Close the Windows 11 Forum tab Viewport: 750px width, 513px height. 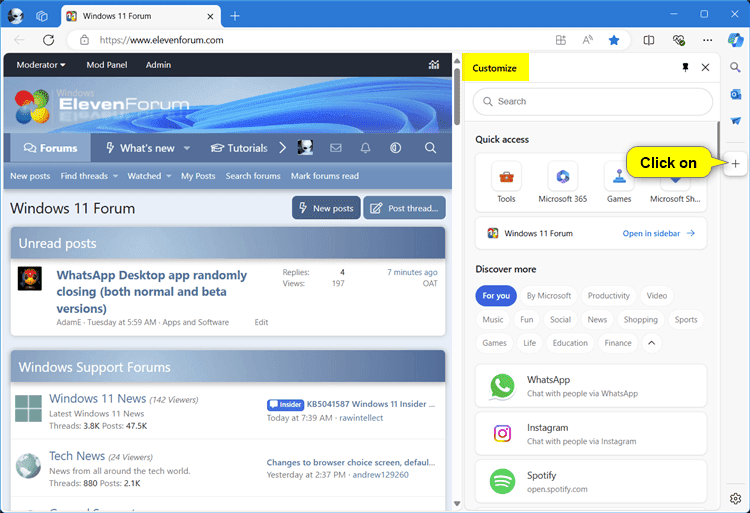pos(210,16)
